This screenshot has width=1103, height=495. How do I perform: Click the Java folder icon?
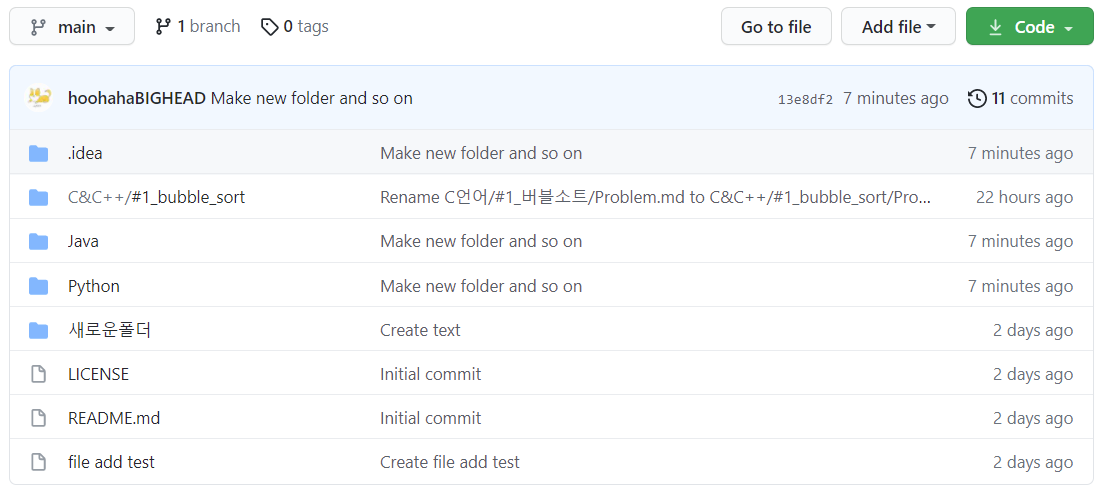tap(39, 242)
